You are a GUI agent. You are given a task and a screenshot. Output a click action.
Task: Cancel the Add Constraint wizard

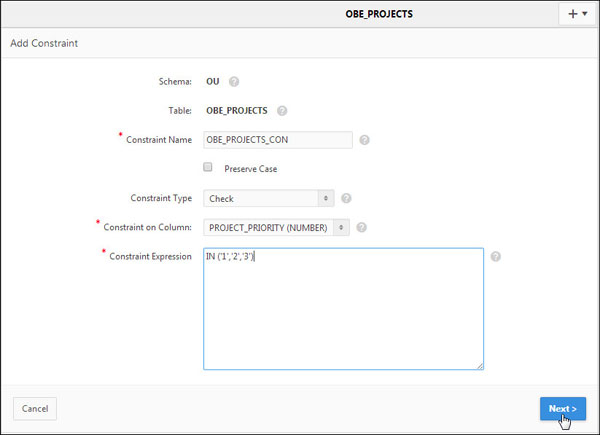[x=35, y=408]
